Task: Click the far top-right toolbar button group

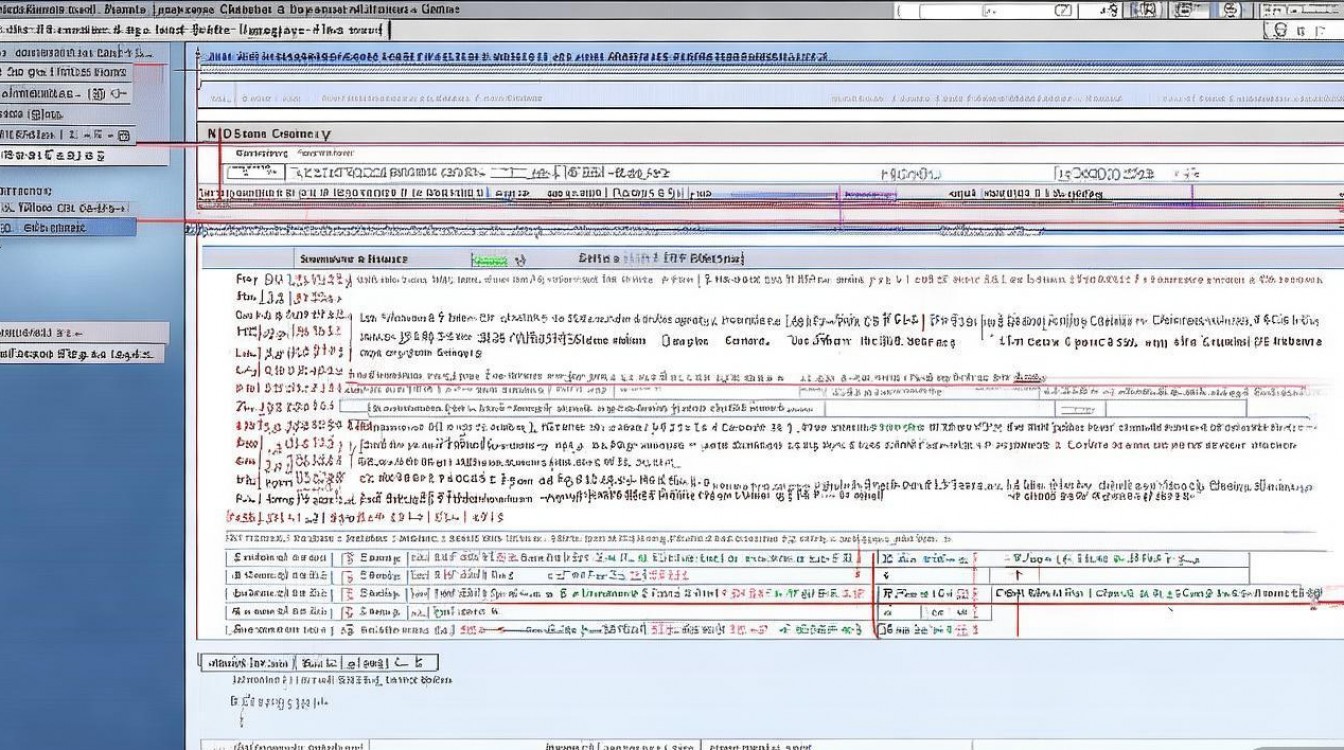Action: 1302,10
